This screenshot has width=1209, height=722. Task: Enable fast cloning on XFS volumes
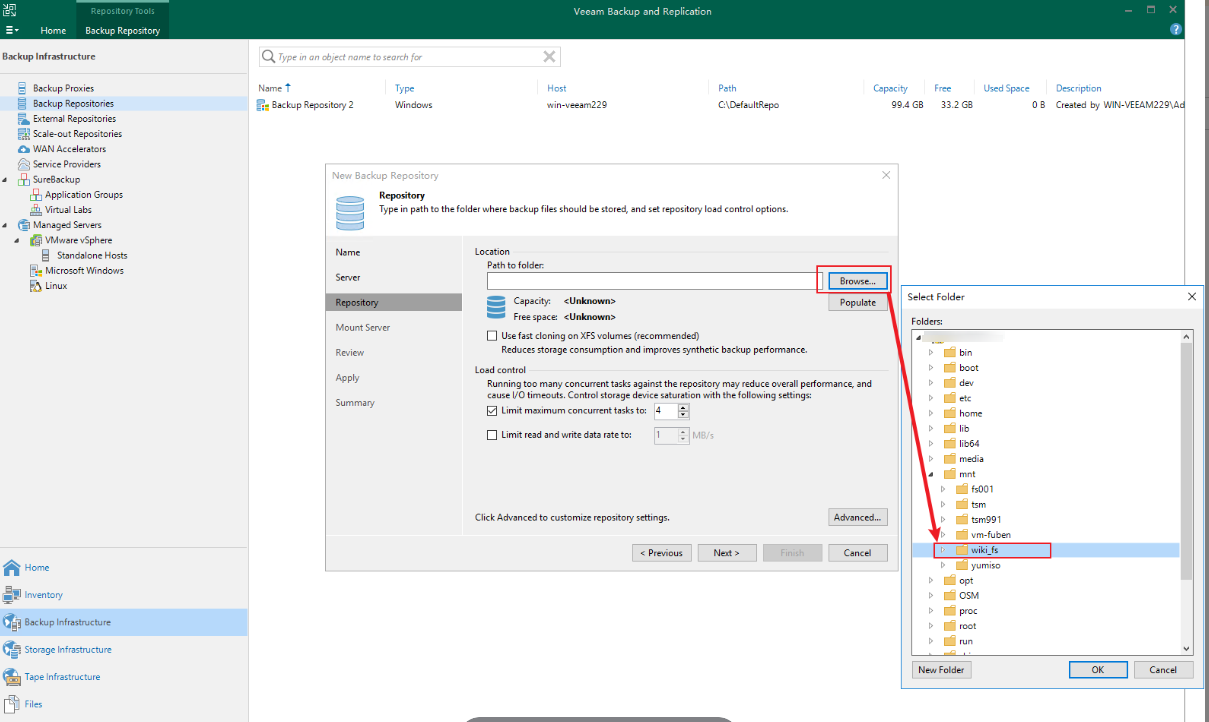tap(492, 336)
